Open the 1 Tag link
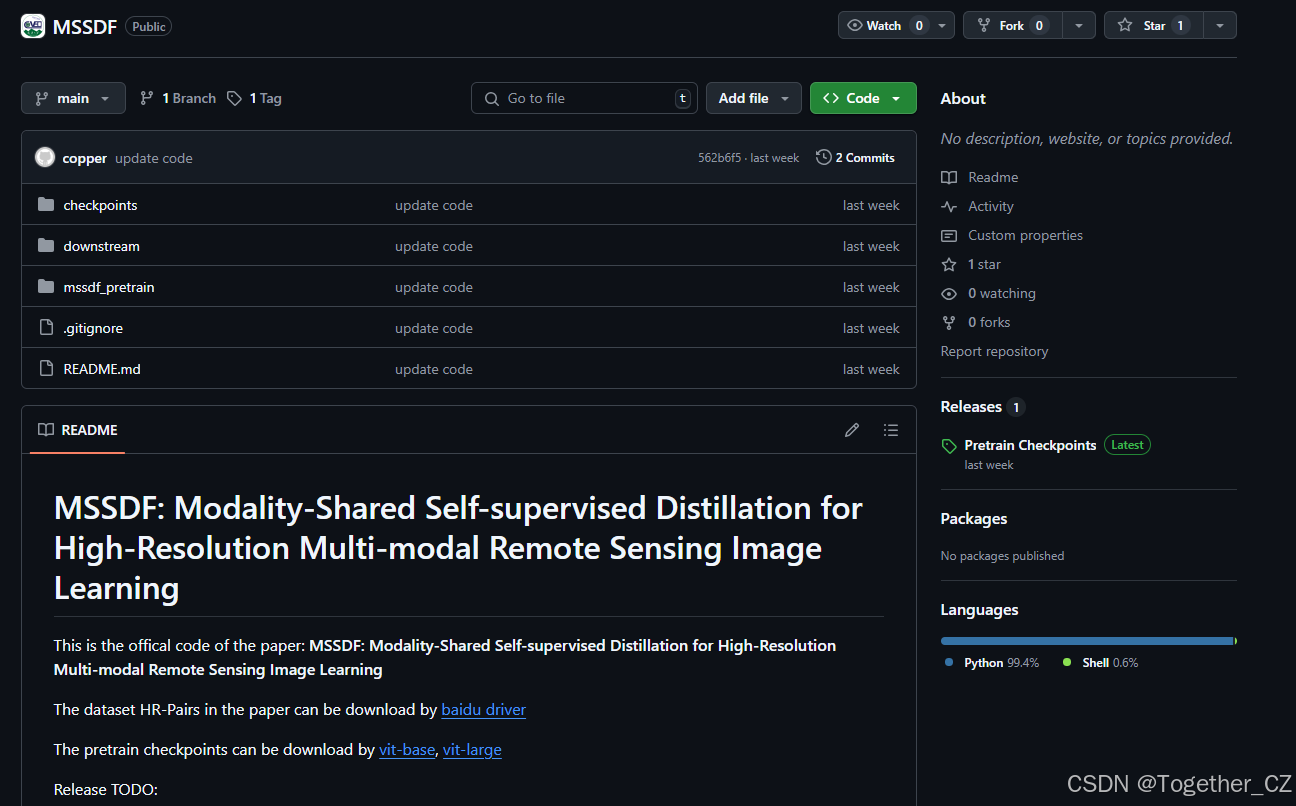Image resolution: width=1296 pixels, height=806 pixels. point(254,98)
